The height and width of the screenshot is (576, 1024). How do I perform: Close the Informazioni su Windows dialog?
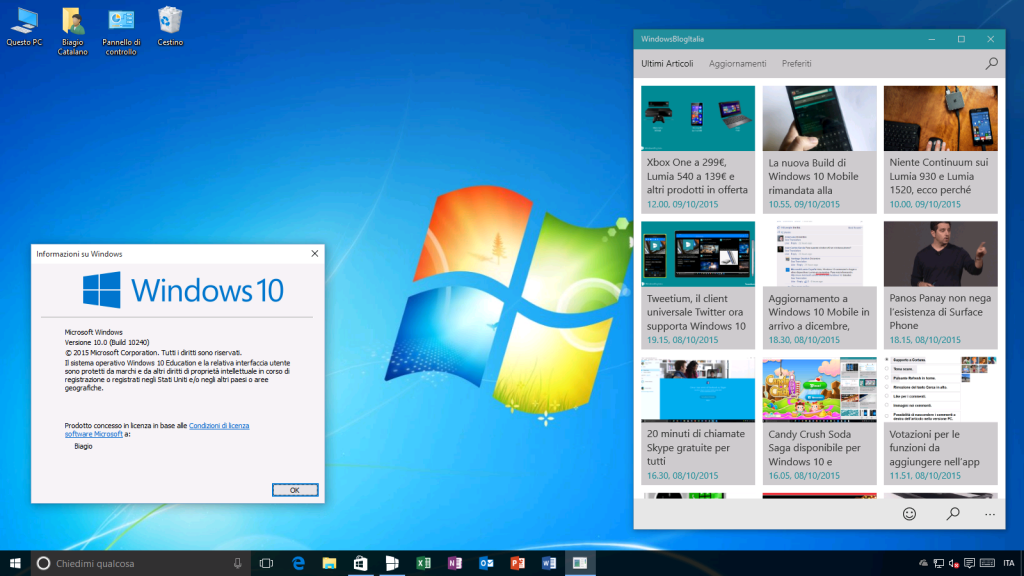tap(315, 253)
